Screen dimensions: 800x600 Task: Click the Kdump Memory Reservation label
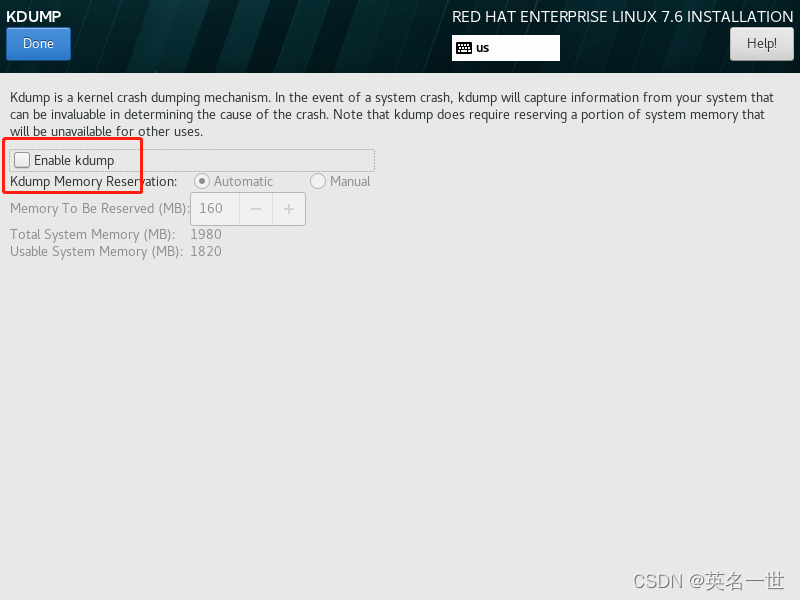click(x=93, y=182)
